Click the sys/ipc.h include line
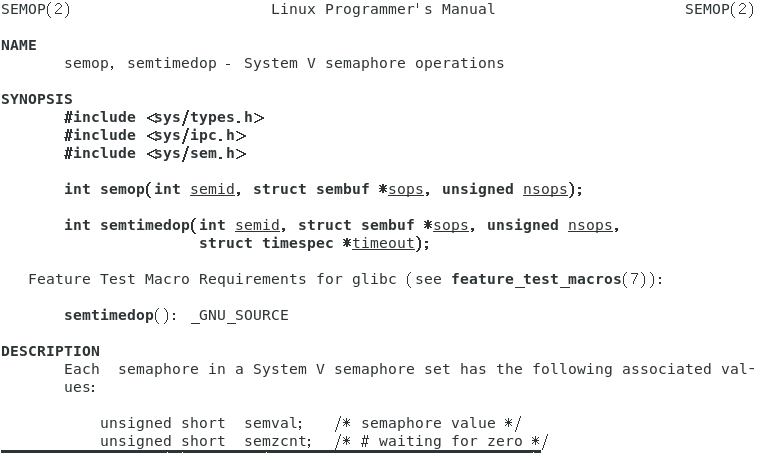Screen dimensions: 782x453 pyautogui.click(x=155, y=135)
